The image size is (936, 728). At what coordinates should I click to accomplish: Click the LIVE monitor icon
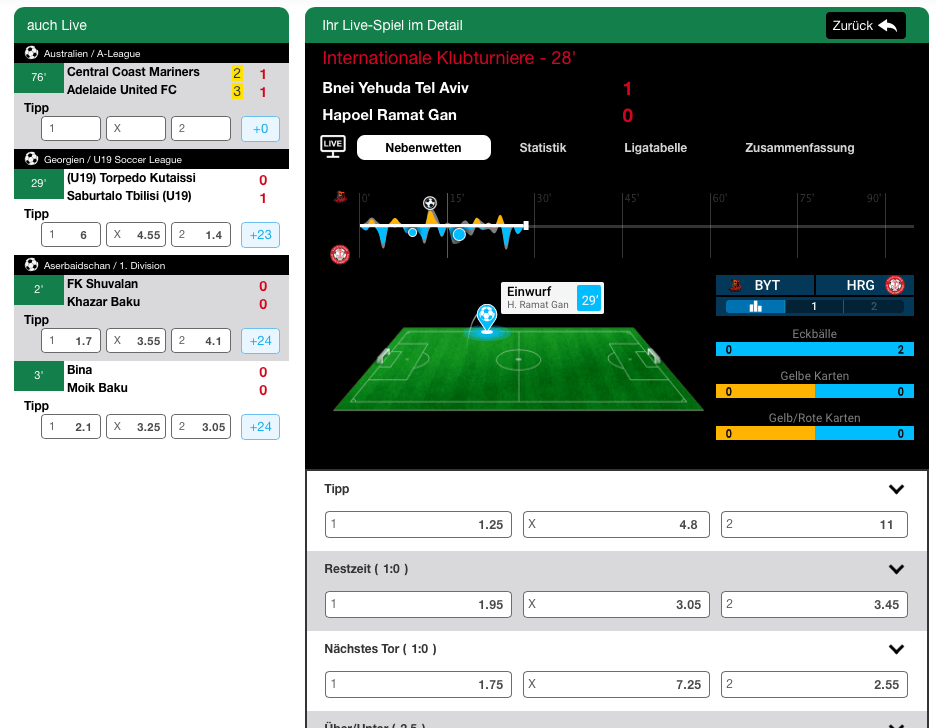[x=332, y=147]
